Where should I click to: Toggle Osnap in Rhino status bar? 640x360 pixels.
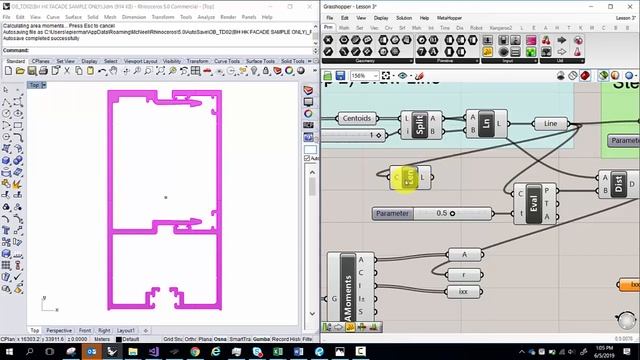[220, 339]
